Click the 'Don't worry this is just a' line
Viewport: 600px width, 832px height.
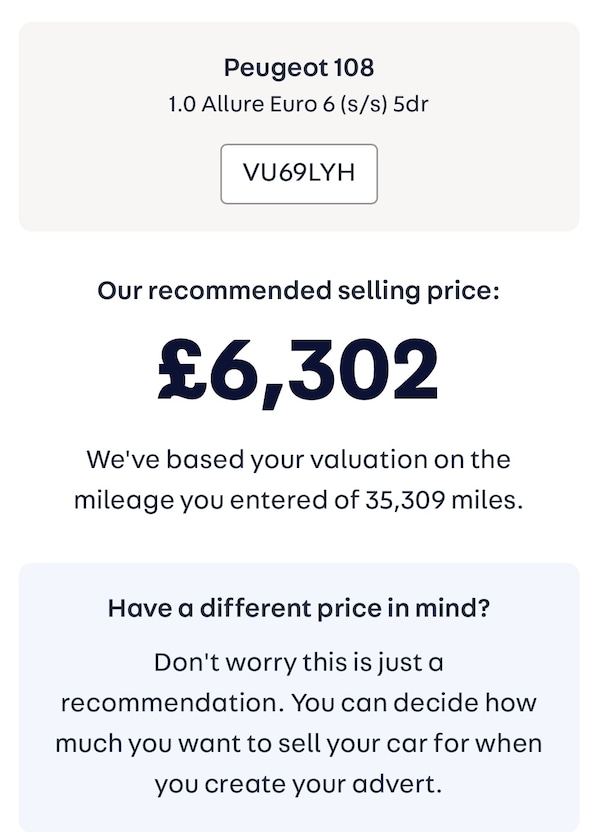(299, 662)
